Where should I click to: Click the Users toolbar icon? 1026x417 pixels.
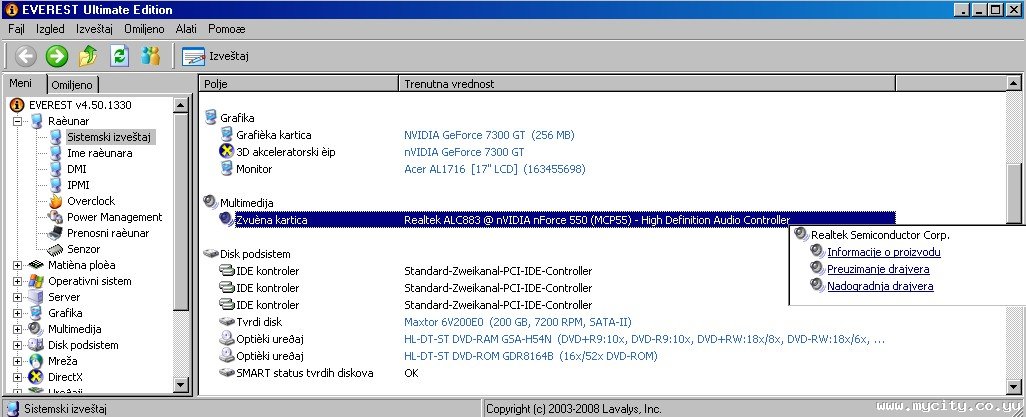tap(150, 56)
